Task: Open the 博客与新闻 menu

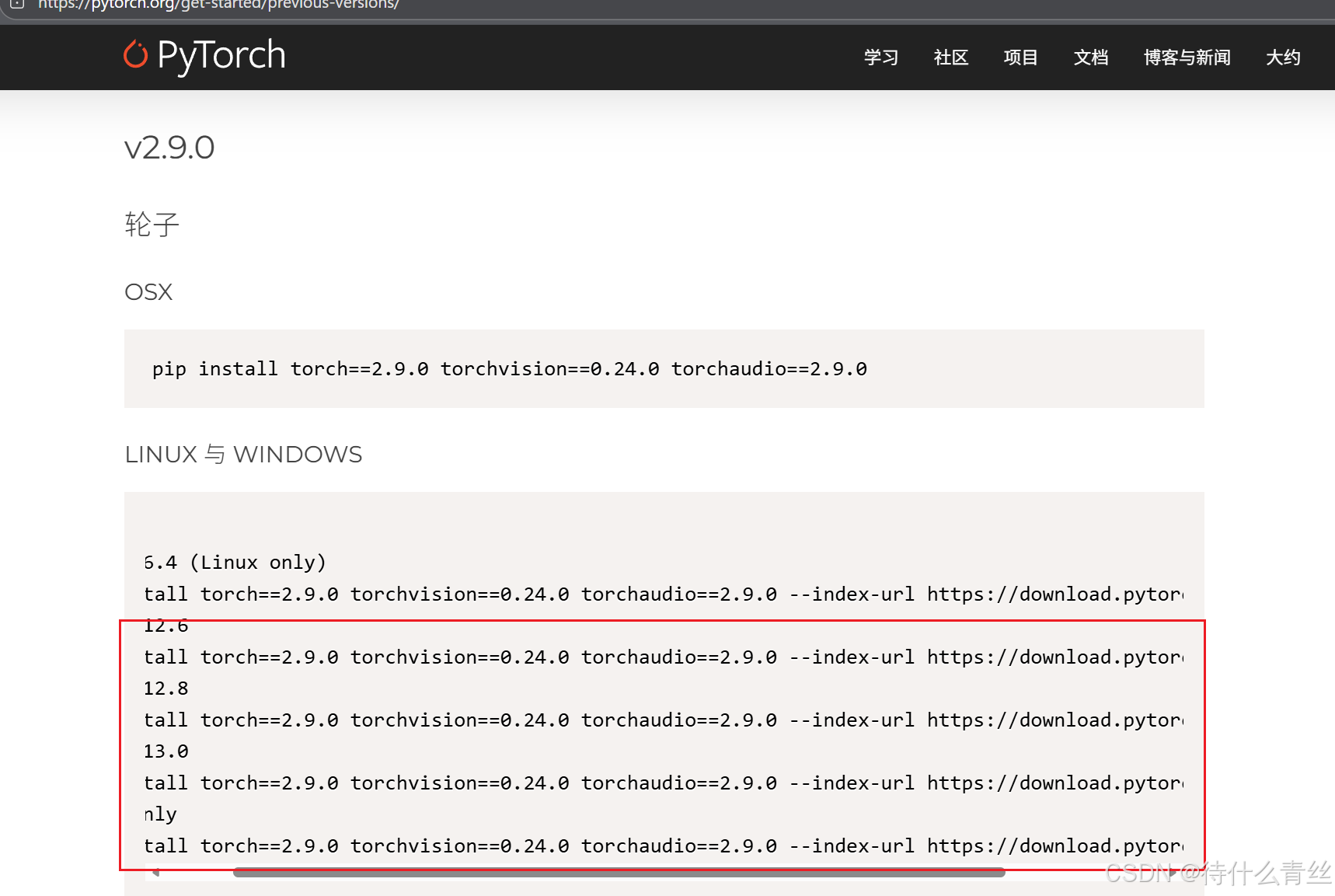Action: 1187,58
